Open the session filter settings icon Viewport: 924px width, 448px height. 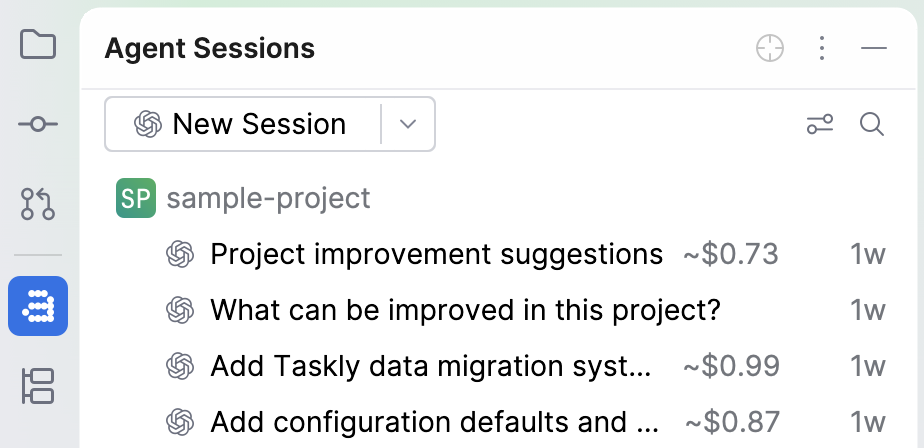click(820, 124)
